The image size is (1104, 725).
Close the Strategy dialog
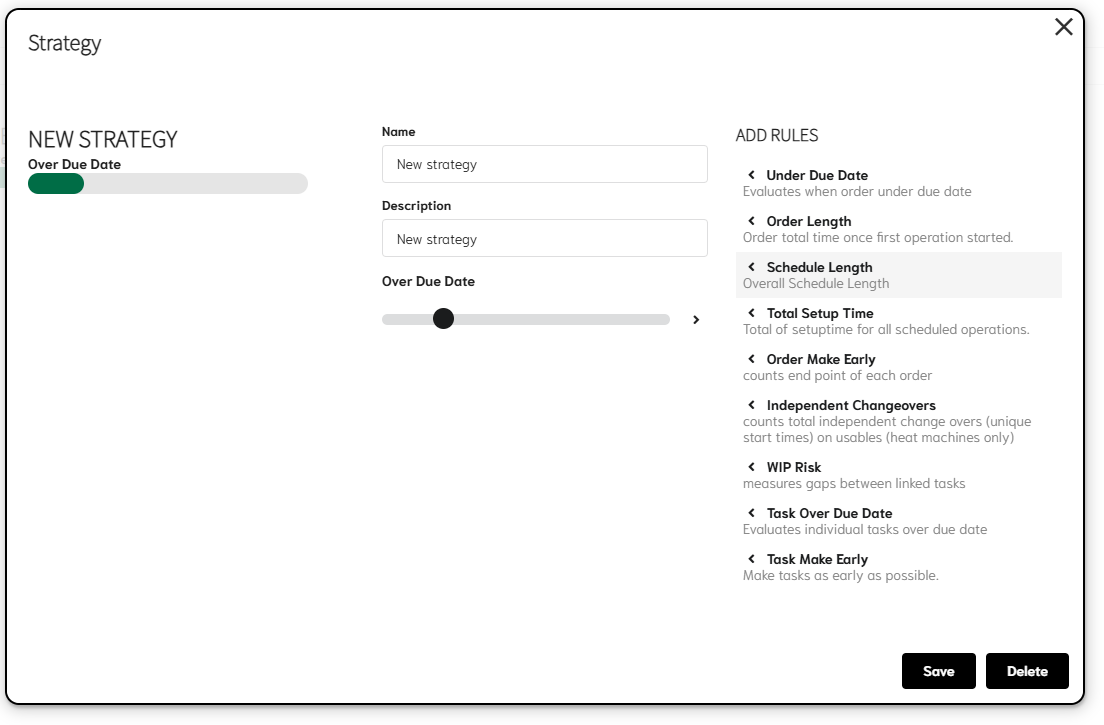[x=1063, y=27]
